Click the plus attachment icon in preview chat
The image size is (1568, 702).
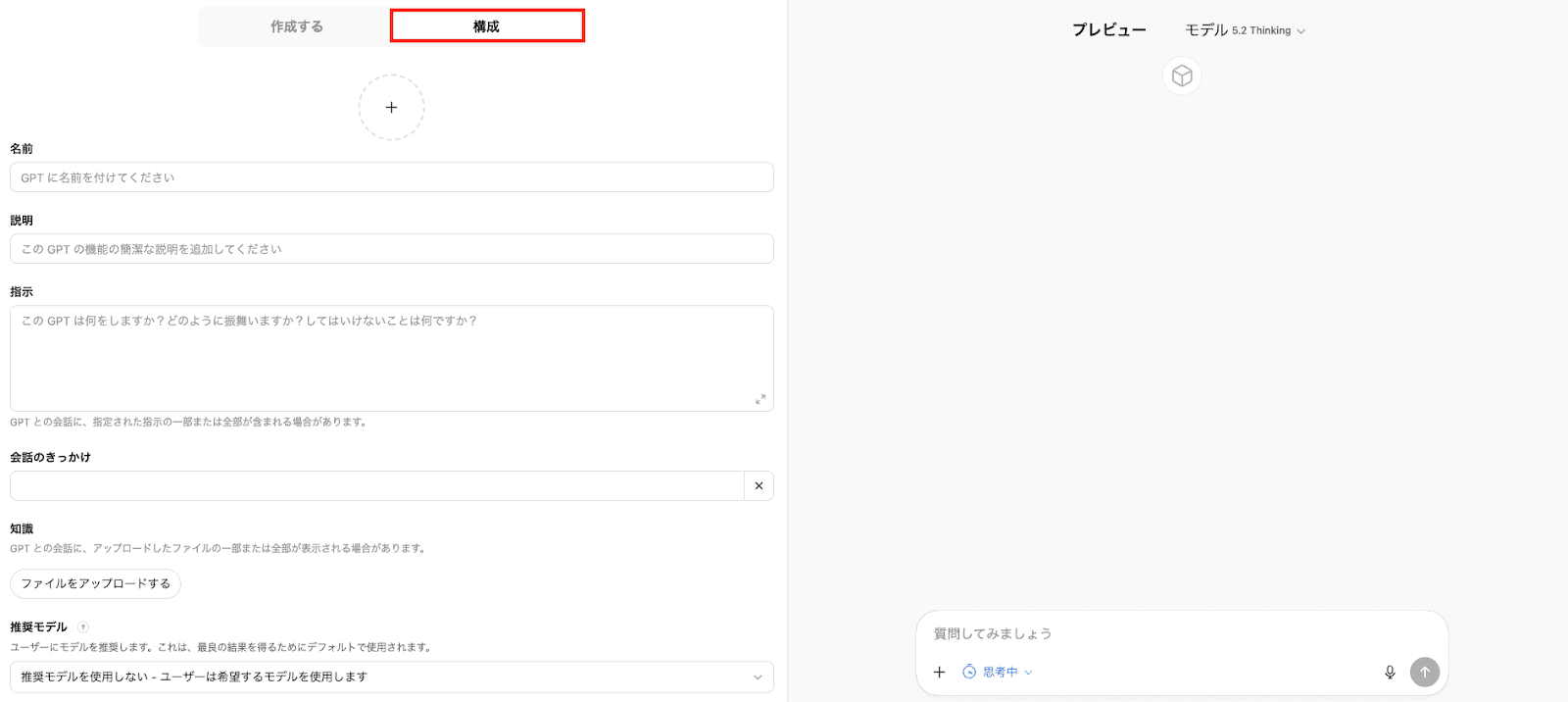pos(939,672)
